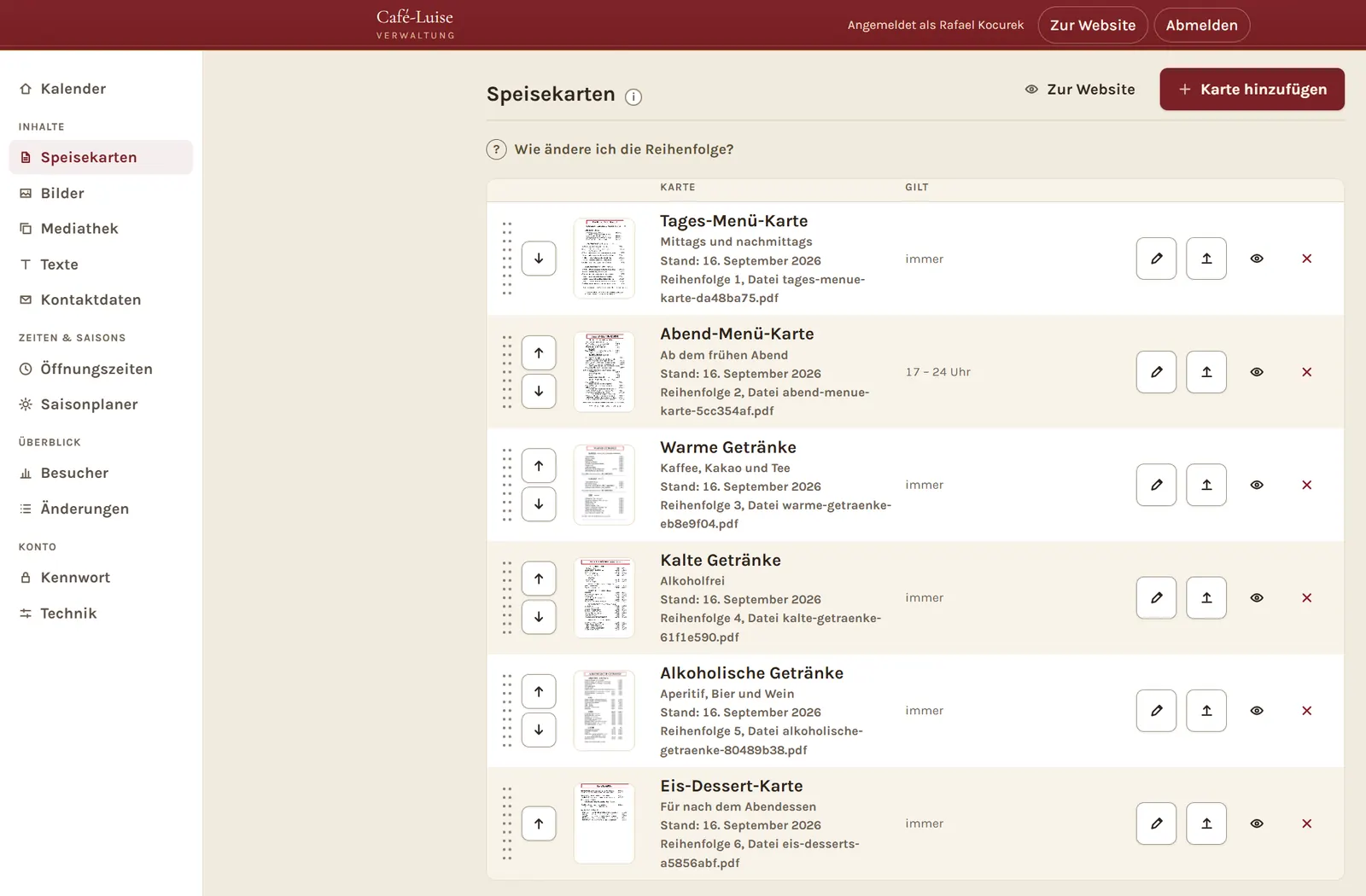Move Tages-Menü-Karte down
Screen dimensions: 1366x896
539,259
